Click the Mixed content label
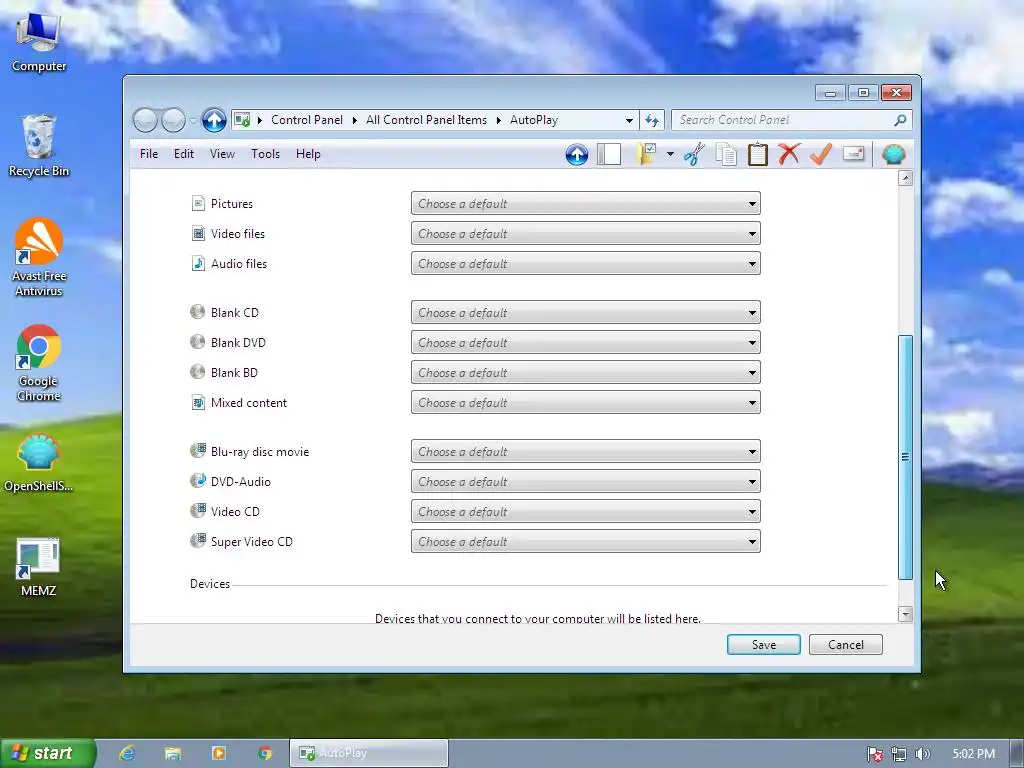The height and width of the screenshot is (768, 1024). 249,403
